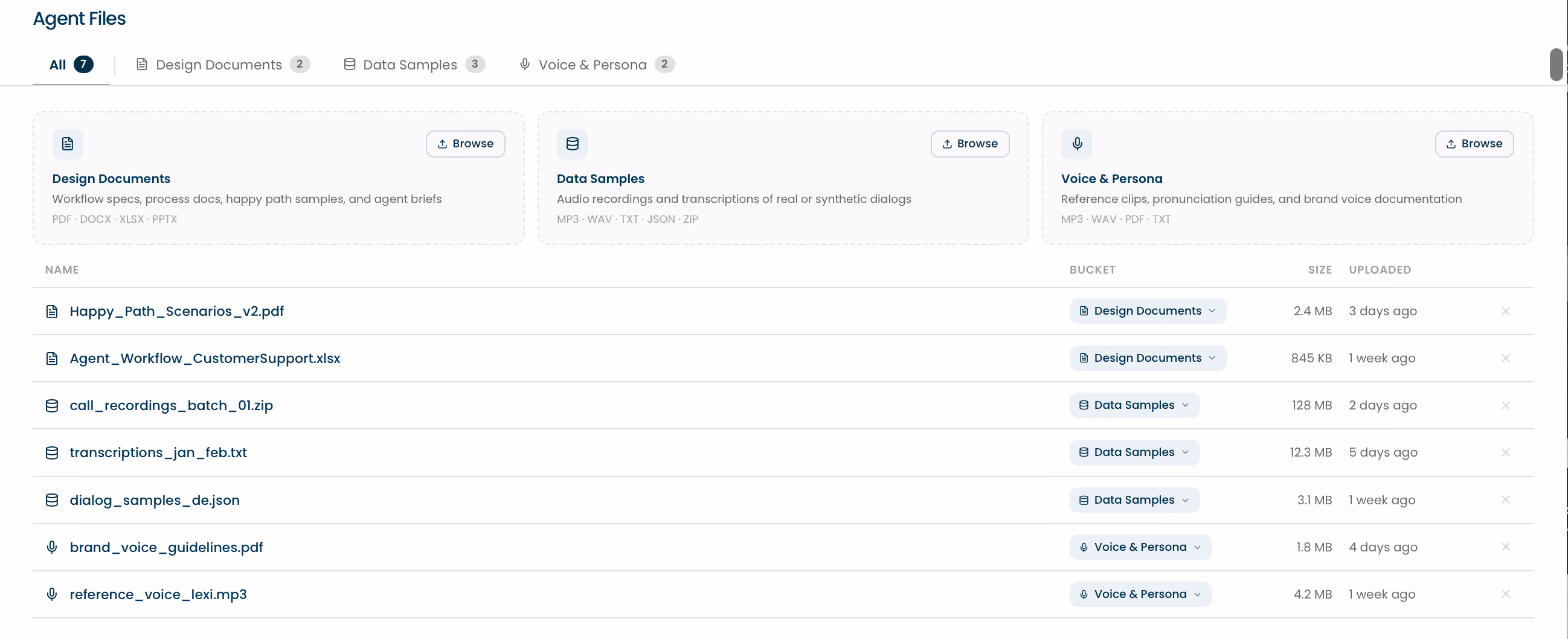Open bucket dropdown for reference_voice_lexi.mp3
This screenshot has height=639, width=1568.
point(1141,594)
